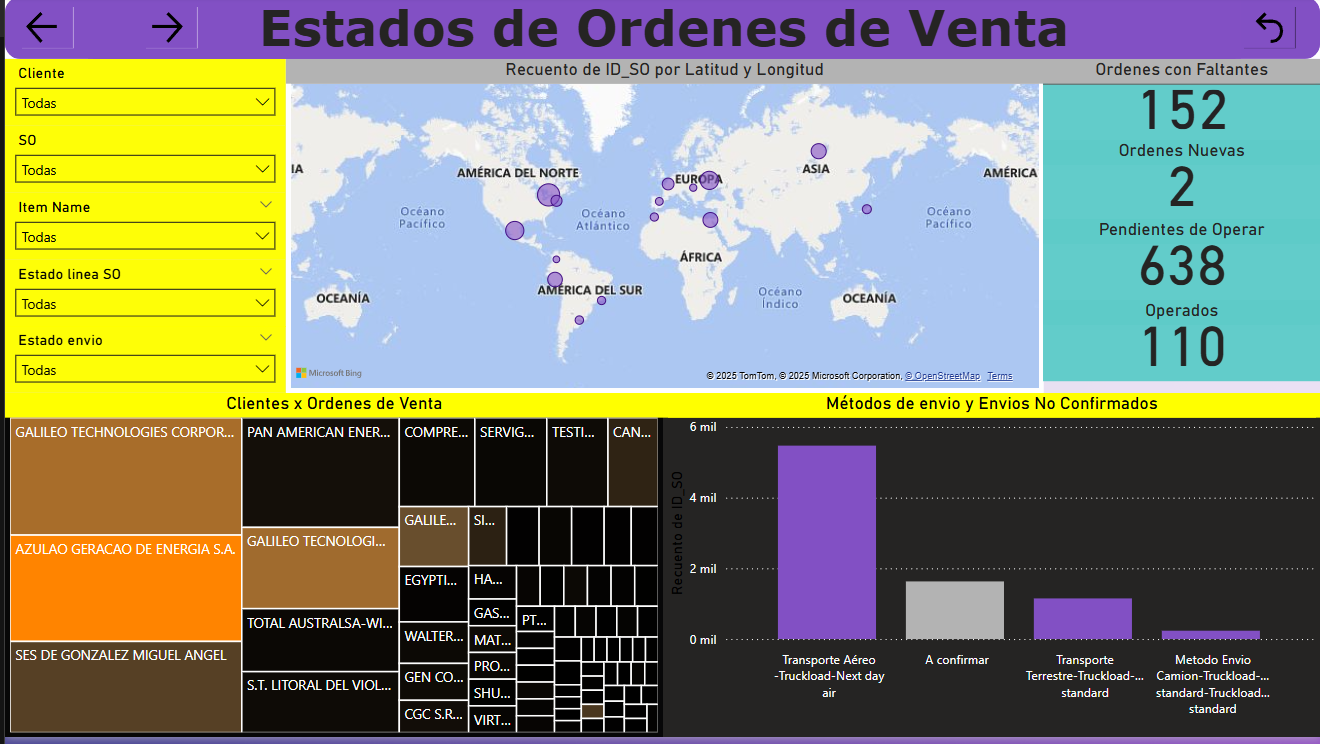Select VIRT... treemap tile
This screenshot has width=1320, height=744.
pos(492,719)
